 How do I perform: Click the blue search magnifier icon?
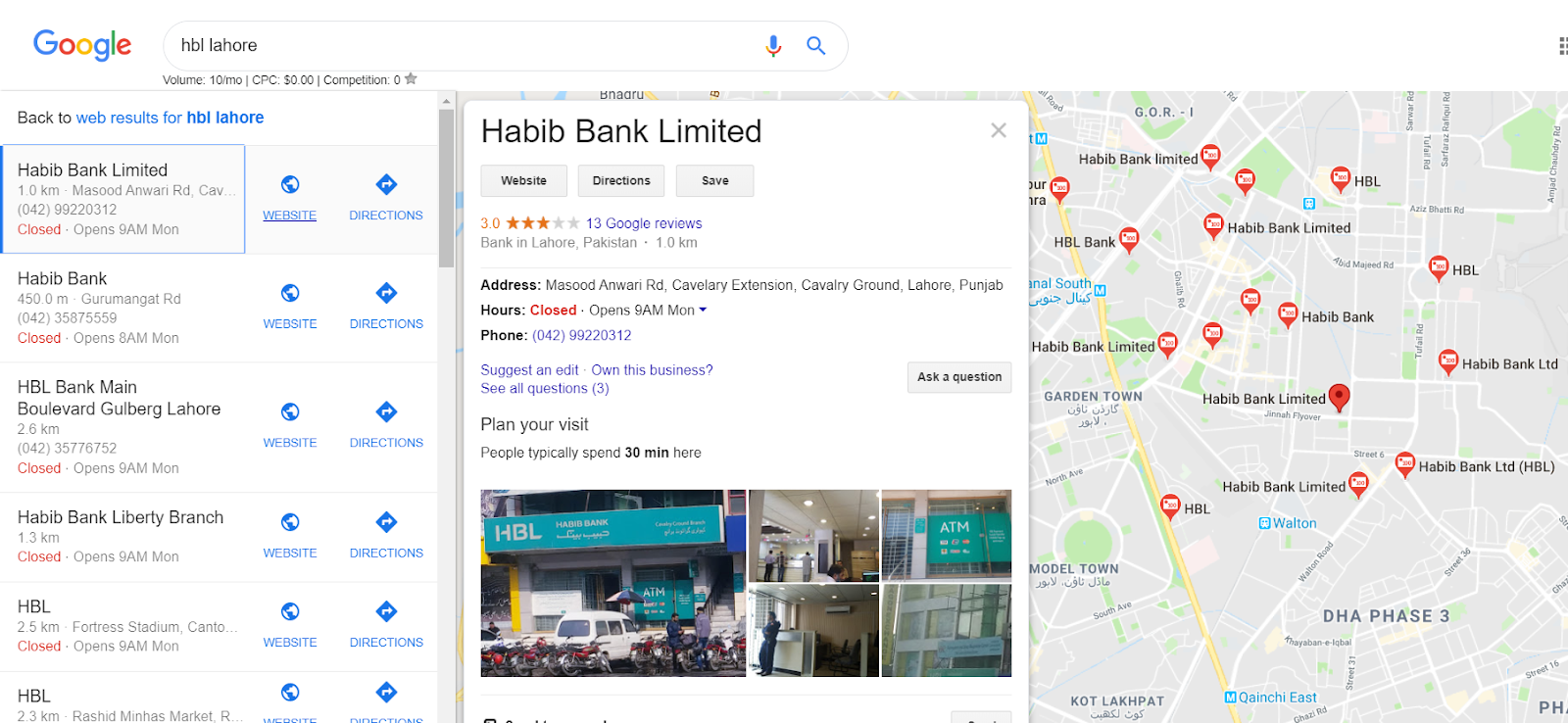coord(815,45)
